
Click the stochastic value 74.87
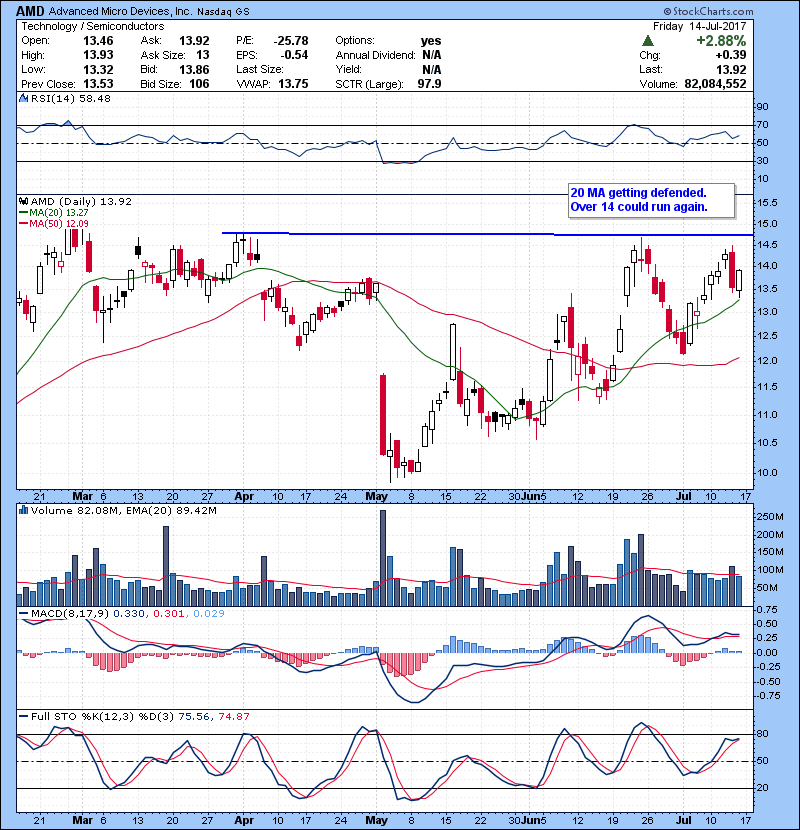(233, 717)
